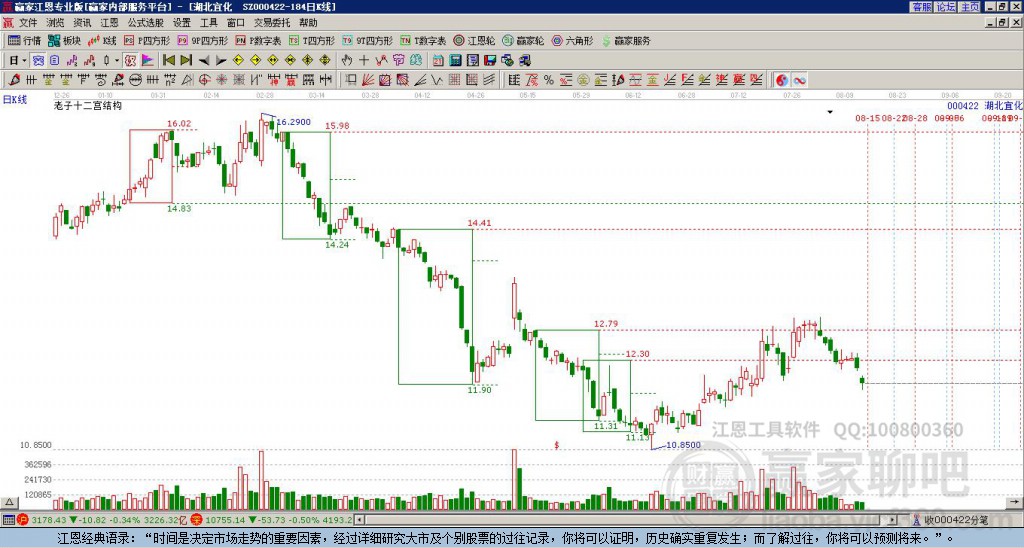This screenshot has height=548, width=1024.
Task: Select the percent sign tool
Action: point(549,80)
